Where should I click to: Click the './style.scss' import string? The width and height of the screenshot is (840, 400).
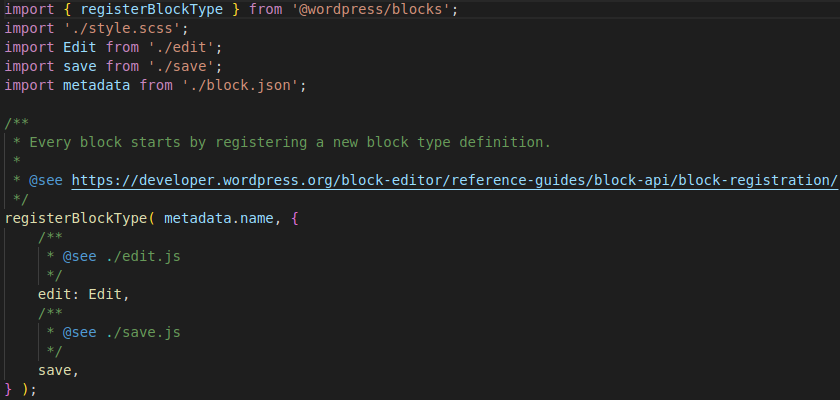point(122,28)
